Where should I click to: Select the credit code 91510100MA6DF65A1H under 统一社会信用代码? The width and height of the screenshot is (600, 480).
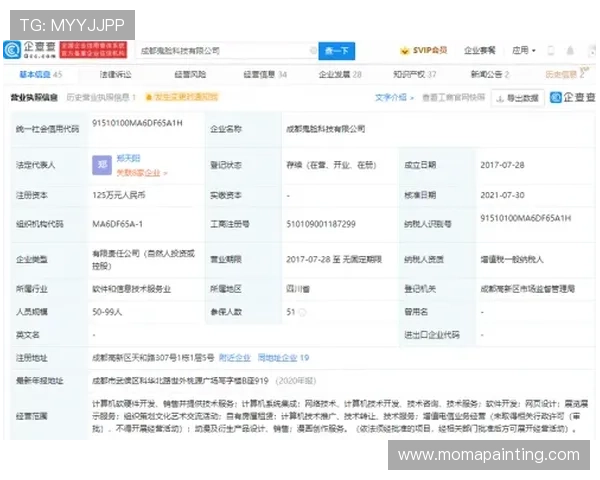point(137,123)
